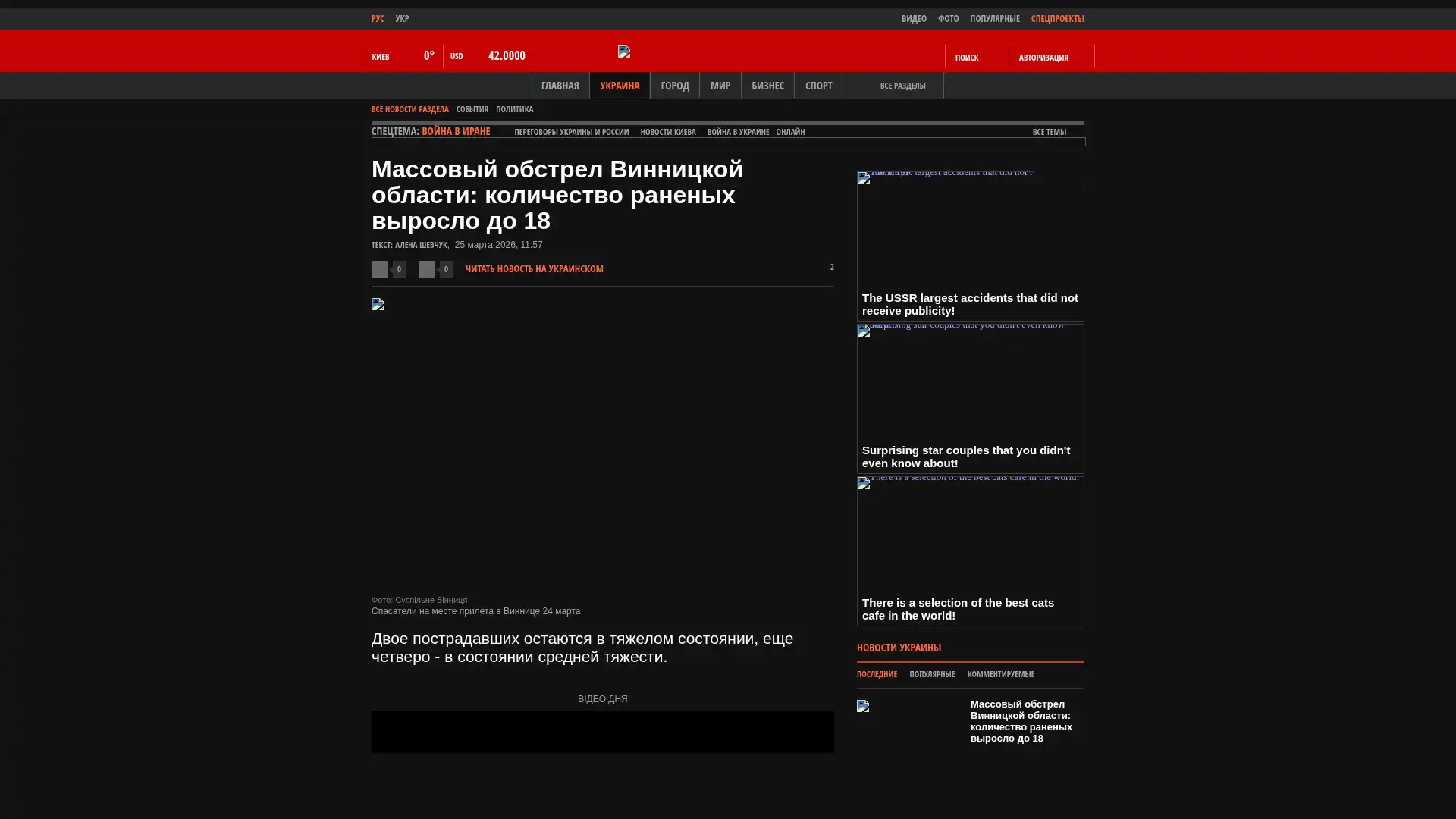Select the РУС language option
The height and width of the screenshot is (819, 1456).
378,18
